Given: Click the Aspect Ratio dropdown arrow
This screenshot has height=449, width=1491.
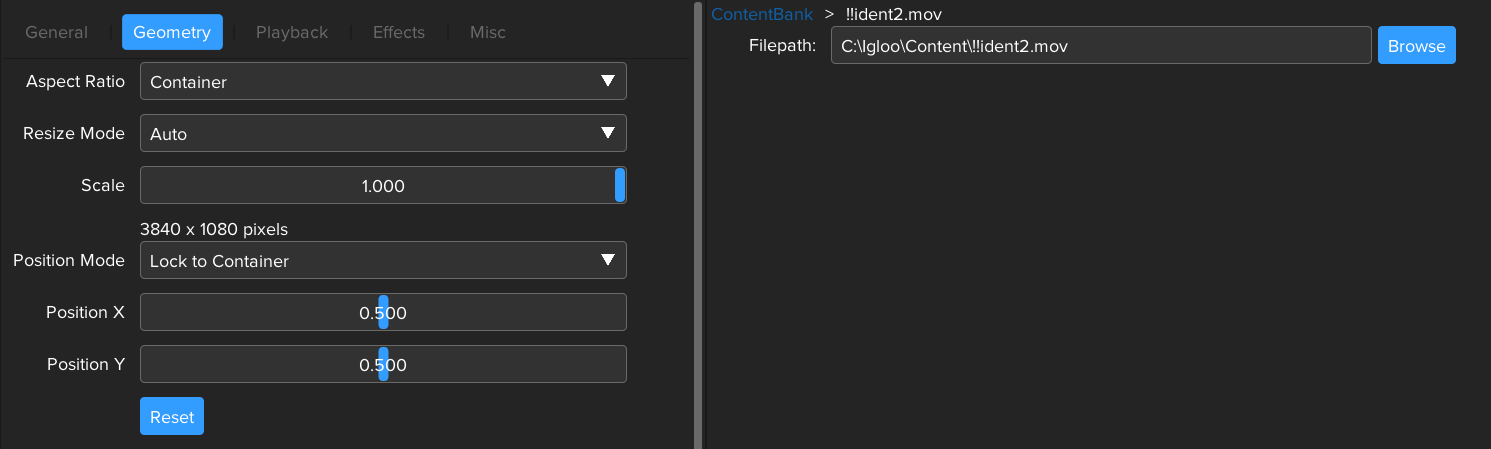Looking at the screenshot, I should pyautogui.click(x=607, y=82).
